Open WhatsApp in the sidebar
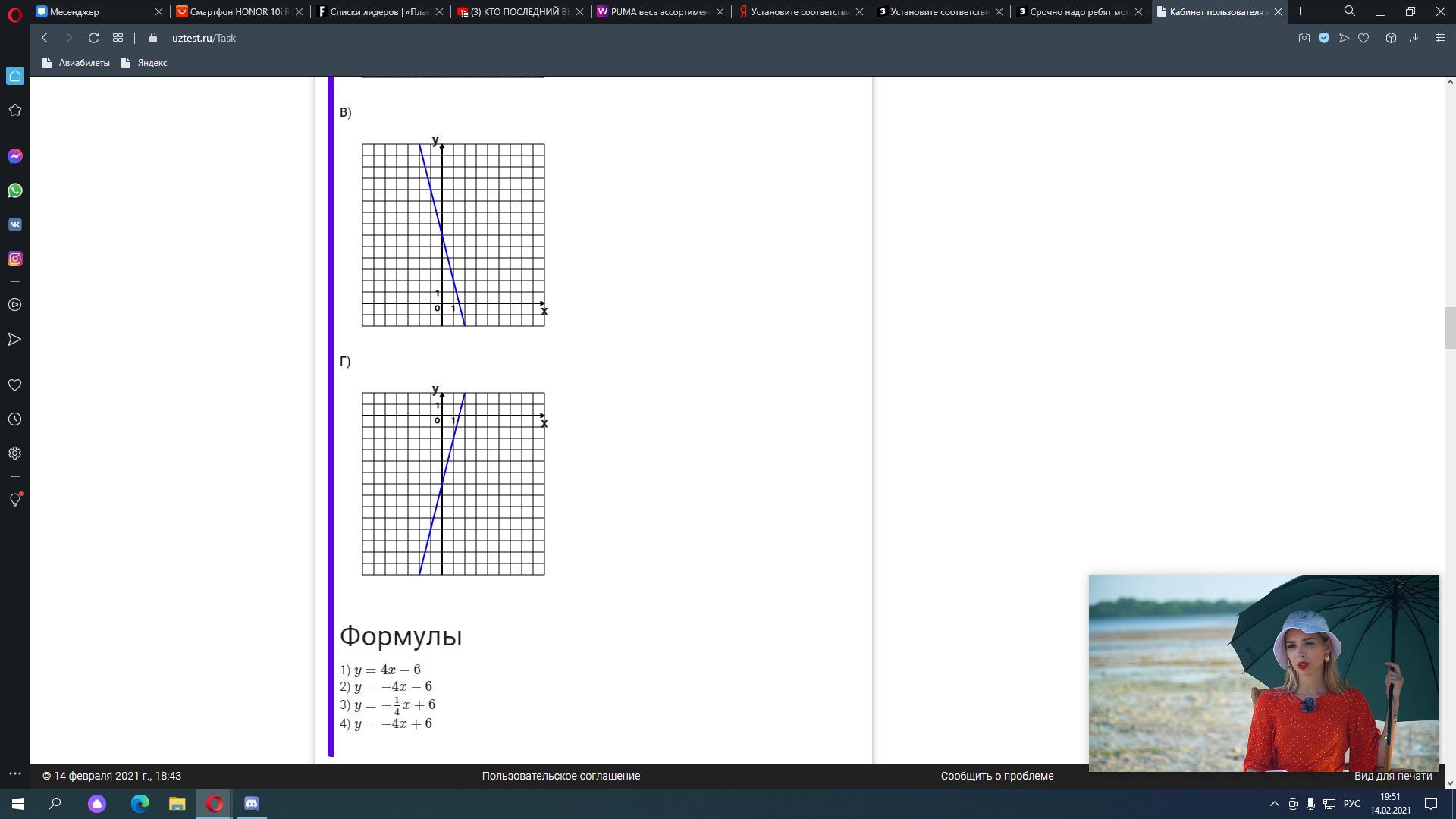1456x819 pixels. point(14,190)
